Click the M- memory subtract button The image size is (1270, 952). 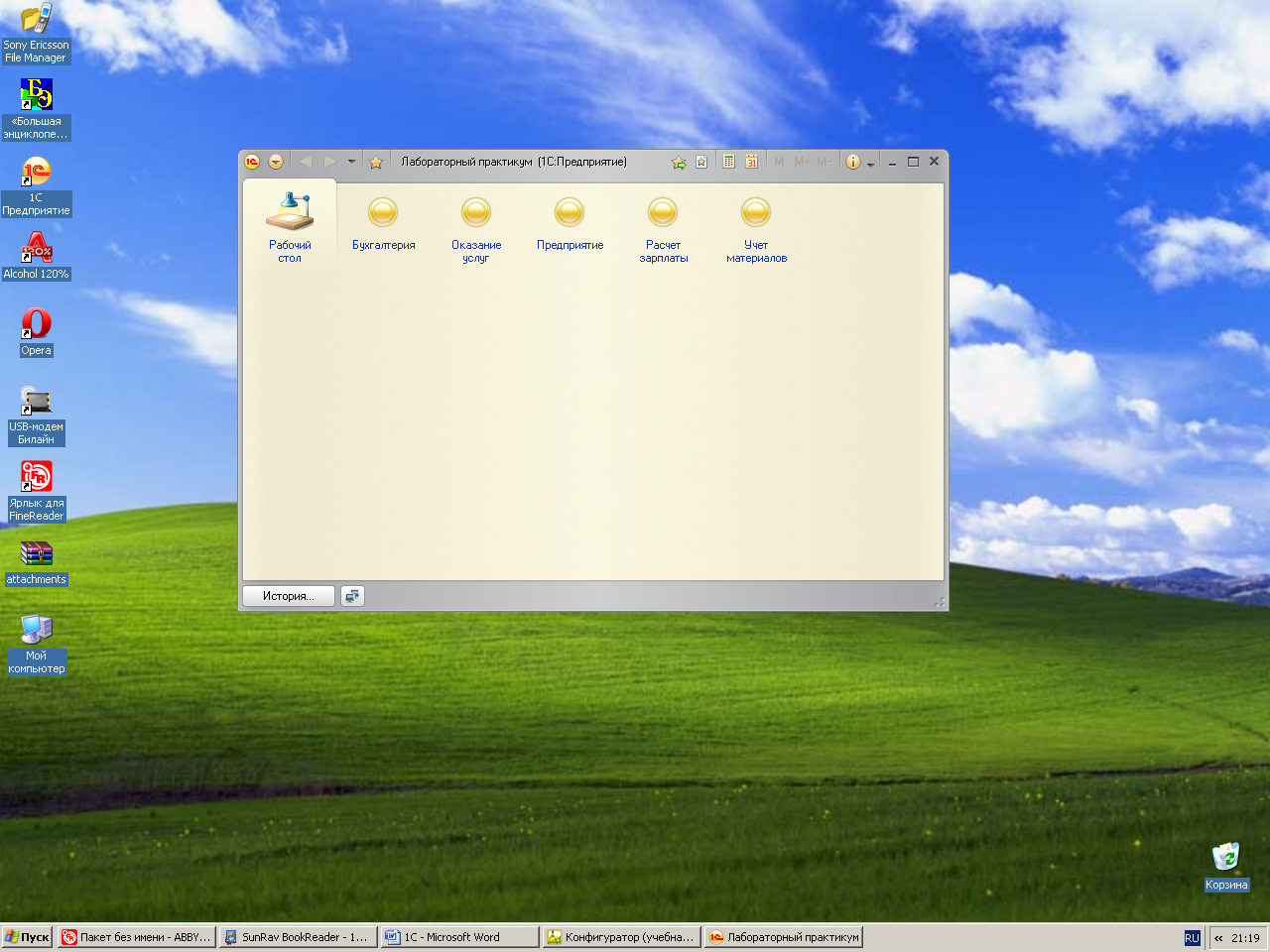(x=825, y=162)
